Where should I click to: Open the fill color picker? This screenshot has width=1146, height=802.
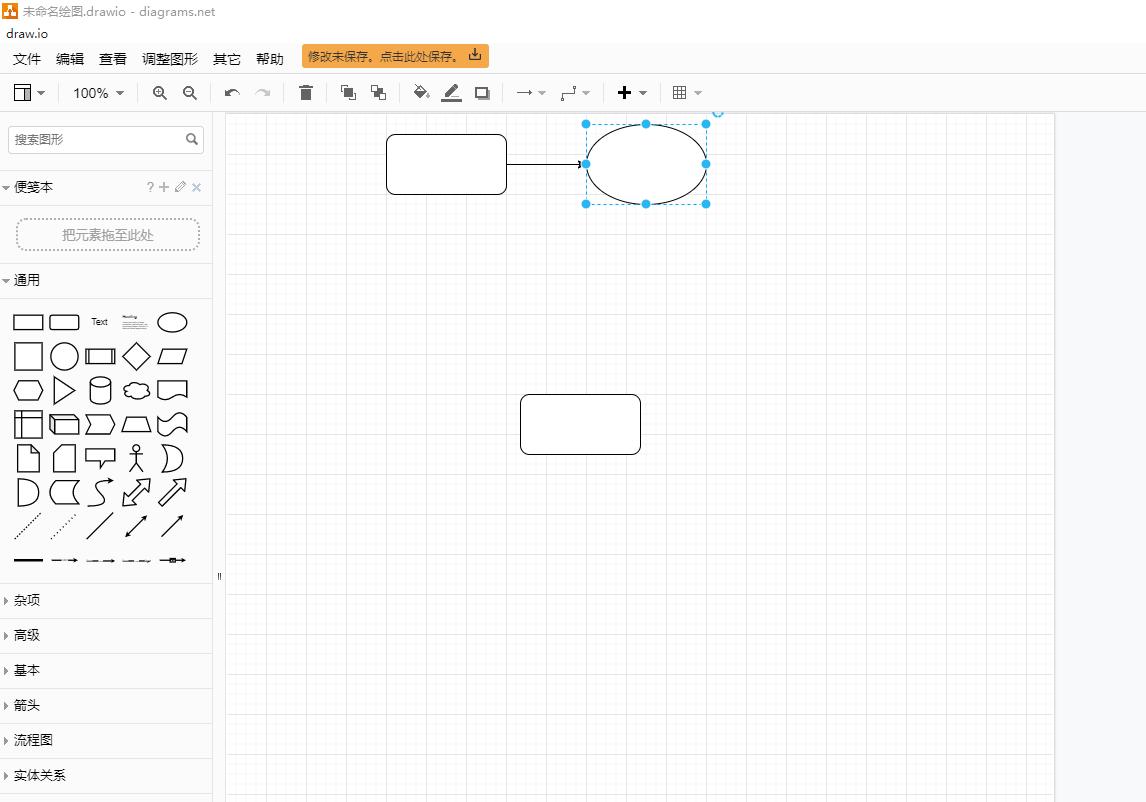[x=421, y=93]
